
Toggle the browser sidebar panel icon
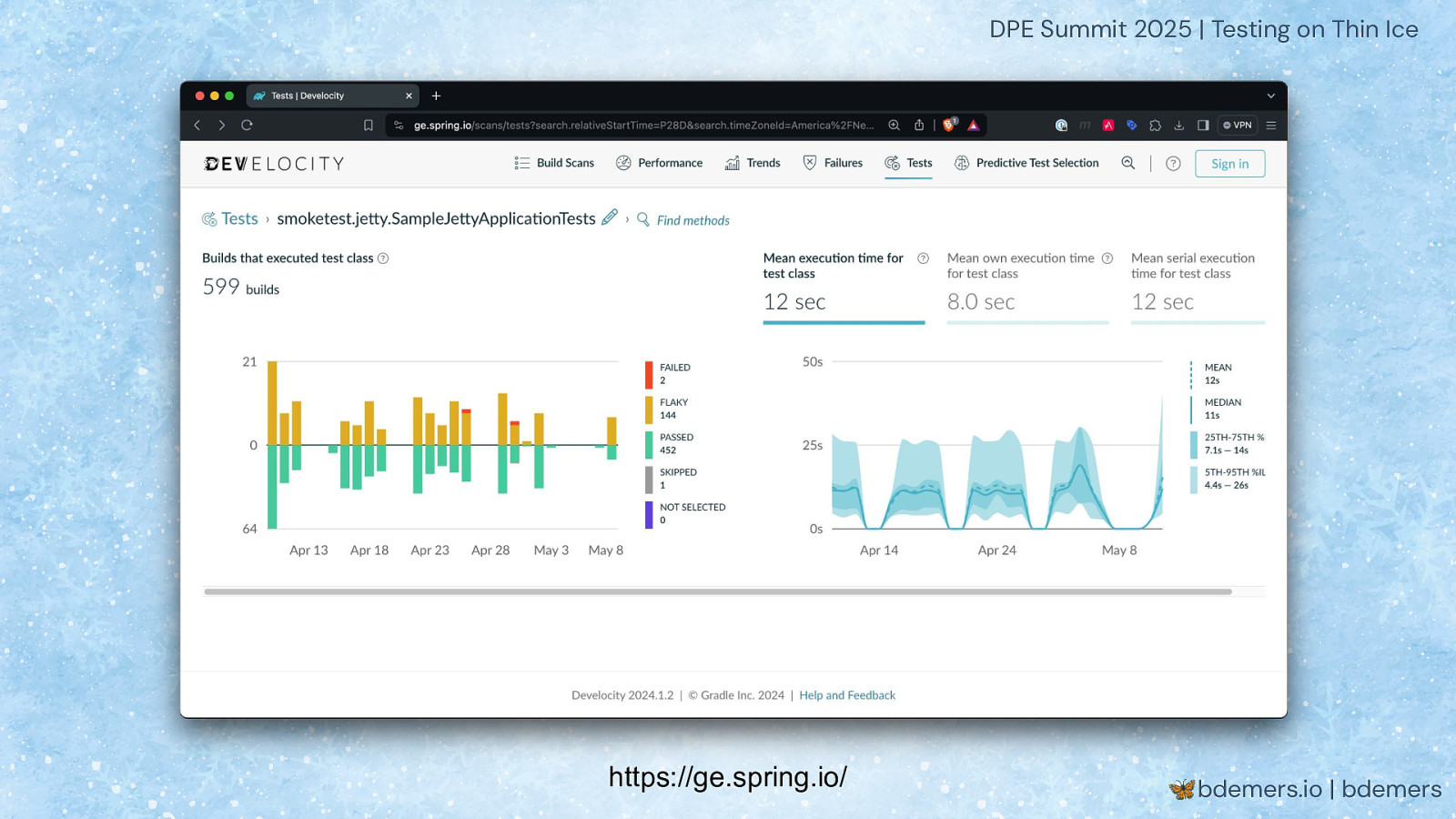click(x=1202, y=126)
